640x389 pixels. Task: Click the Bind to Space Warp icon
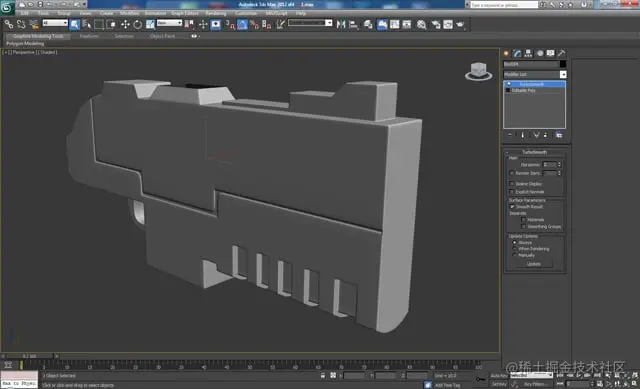(34, 24)
